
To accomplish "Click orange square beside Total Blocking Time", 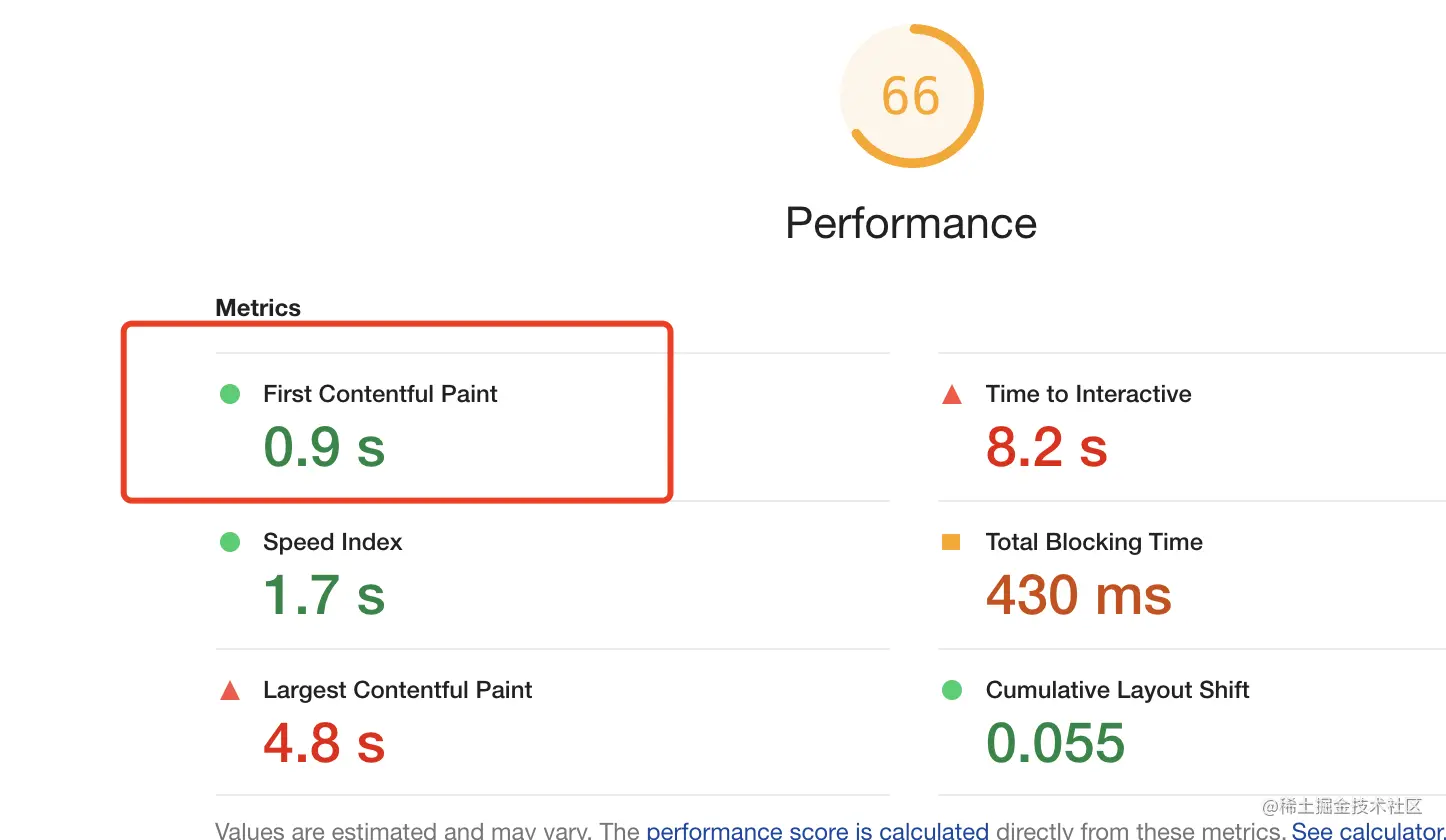I will [x=951, y=542].
